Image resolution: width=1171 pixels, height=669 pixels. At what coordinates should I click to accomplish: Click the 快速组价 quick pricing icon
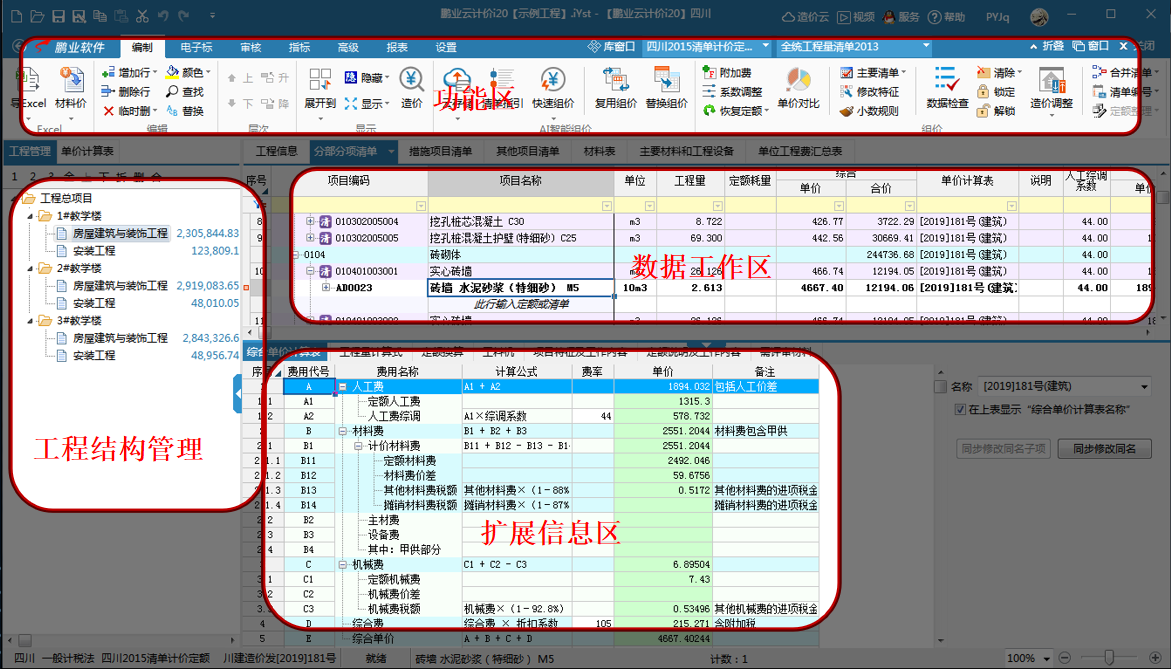point(553,80)
